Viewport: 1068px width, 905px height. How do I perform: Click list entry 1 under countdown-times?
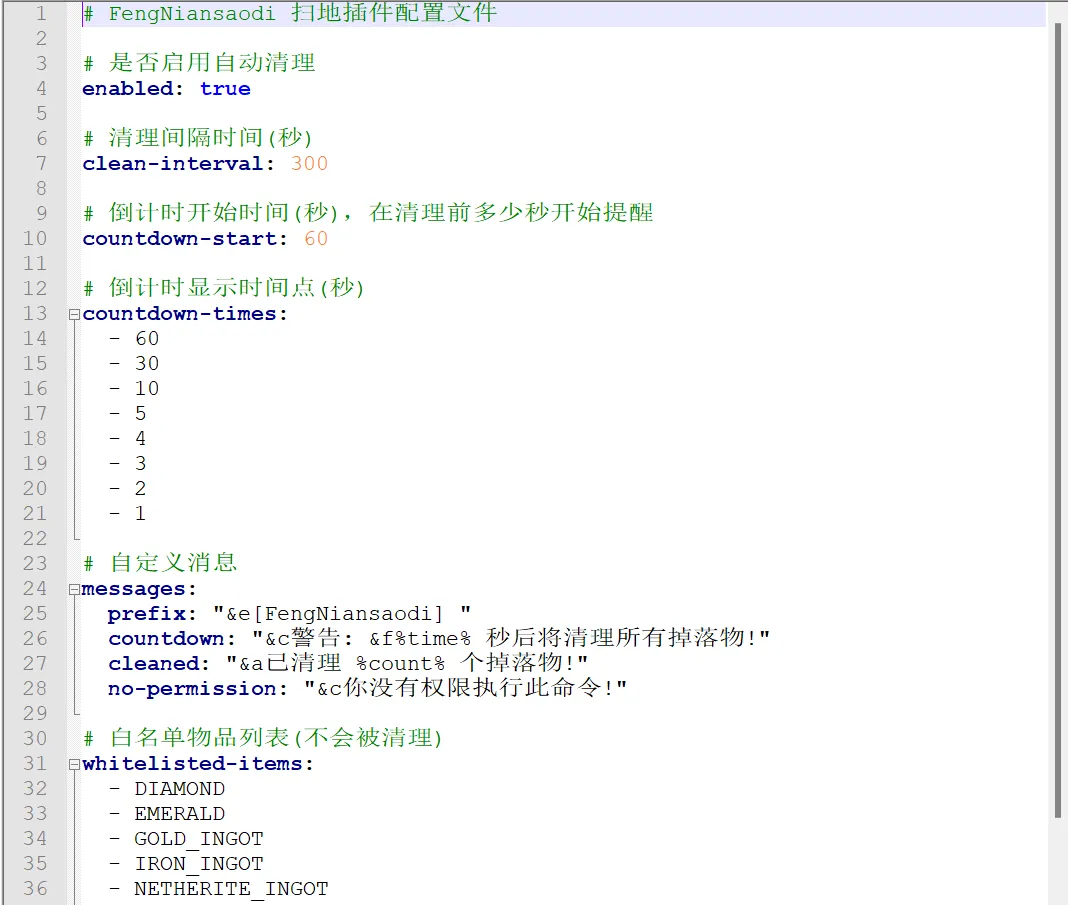click(140, 513)
